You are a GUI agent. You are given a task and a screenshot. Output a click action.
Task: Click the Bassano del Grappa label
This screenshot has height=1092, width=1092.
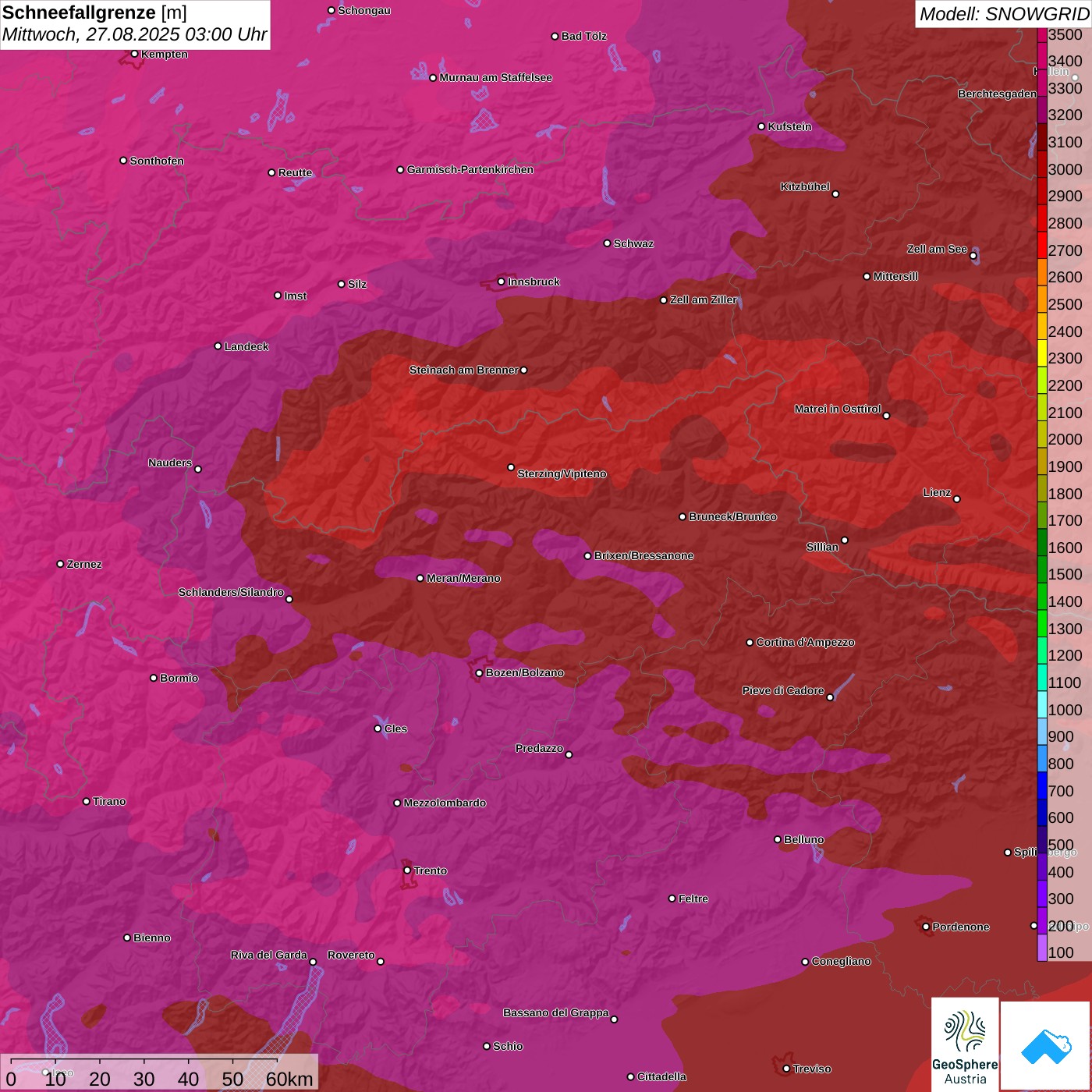pyautogui.click(x=555, y=1012)
